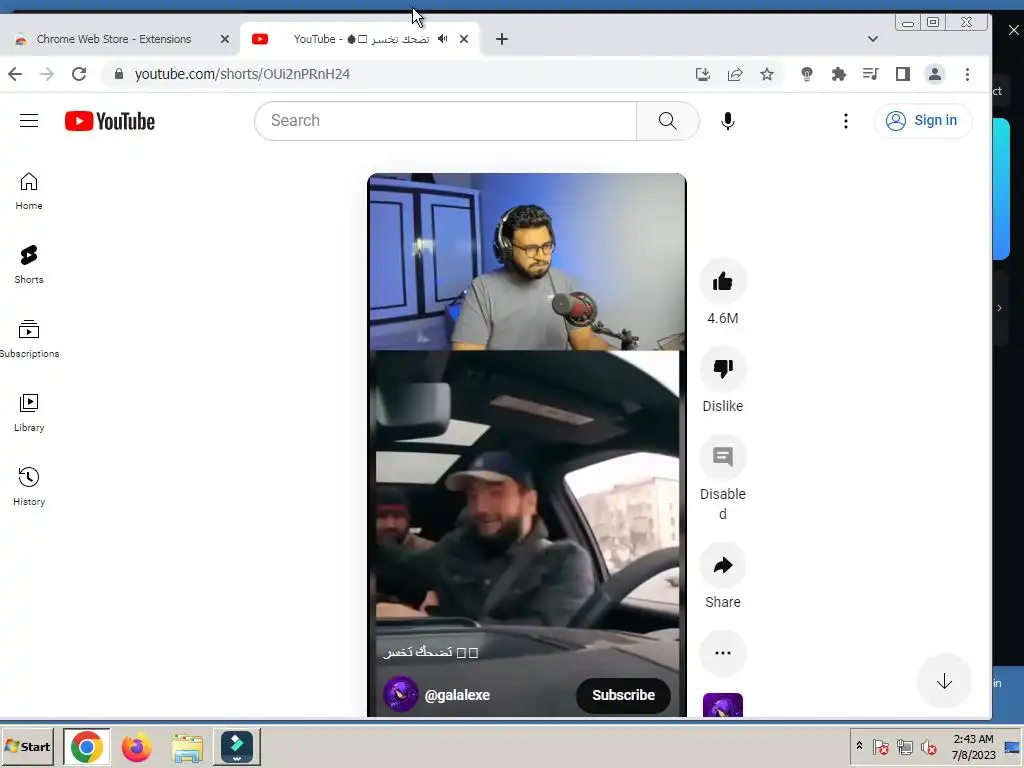Open Chrome three-dot menu
Screen dimensions: 1024x768
tap(967, 74)
